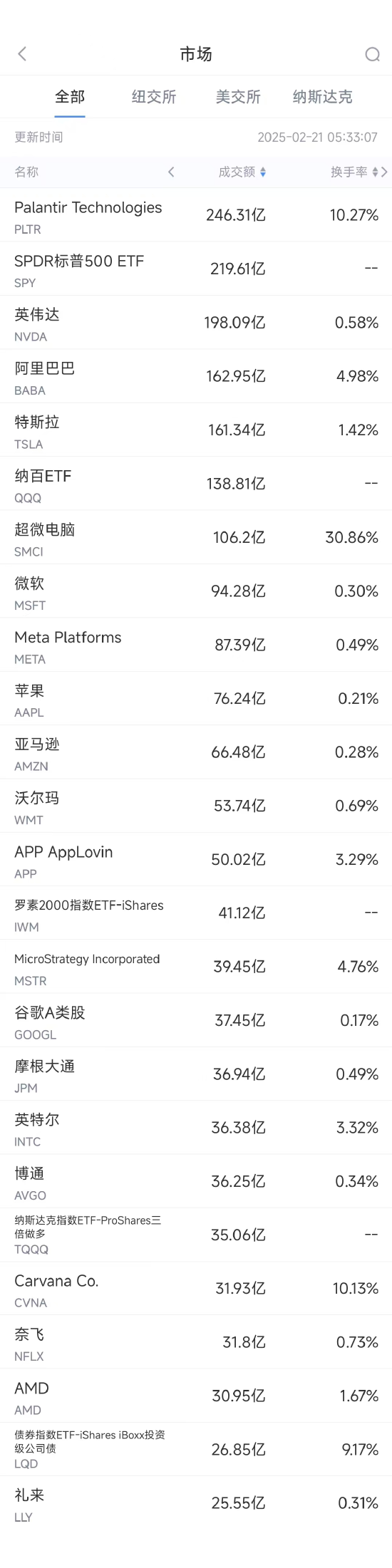Select the 全部 tab
The width and height of the screenshot is (392, 1568).
click(70, 97)
